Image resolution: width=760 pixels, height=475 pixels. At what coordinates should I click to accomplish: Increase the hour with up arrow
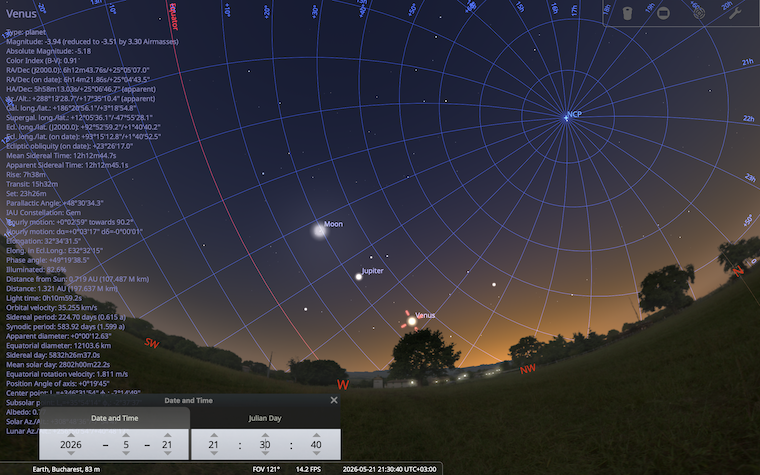click(214, 435)
